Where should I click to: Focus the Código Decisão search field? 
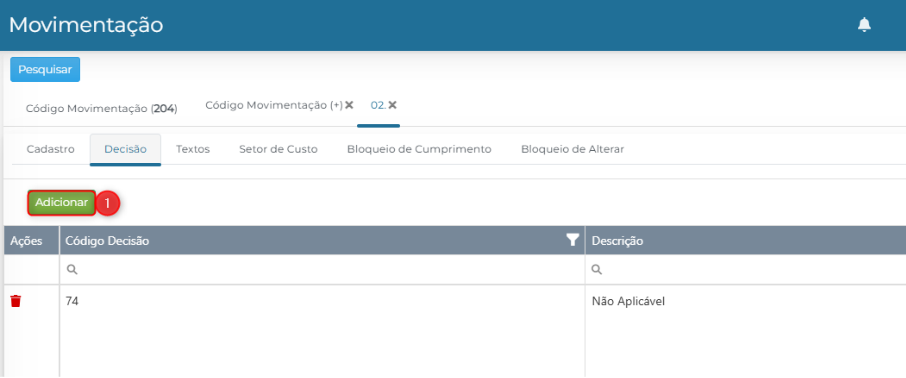(322, 269)
